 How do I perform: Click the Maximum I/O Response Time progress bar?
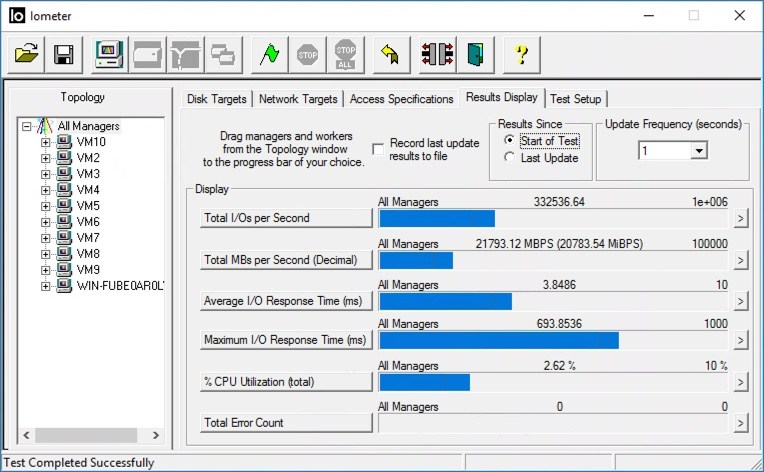[553, 340]
